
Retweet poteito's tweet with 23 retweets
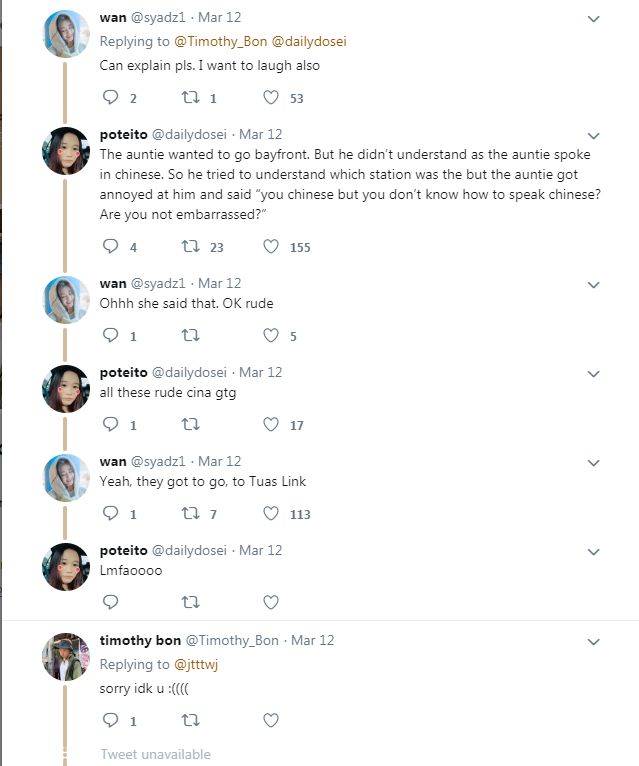(189, 247)
